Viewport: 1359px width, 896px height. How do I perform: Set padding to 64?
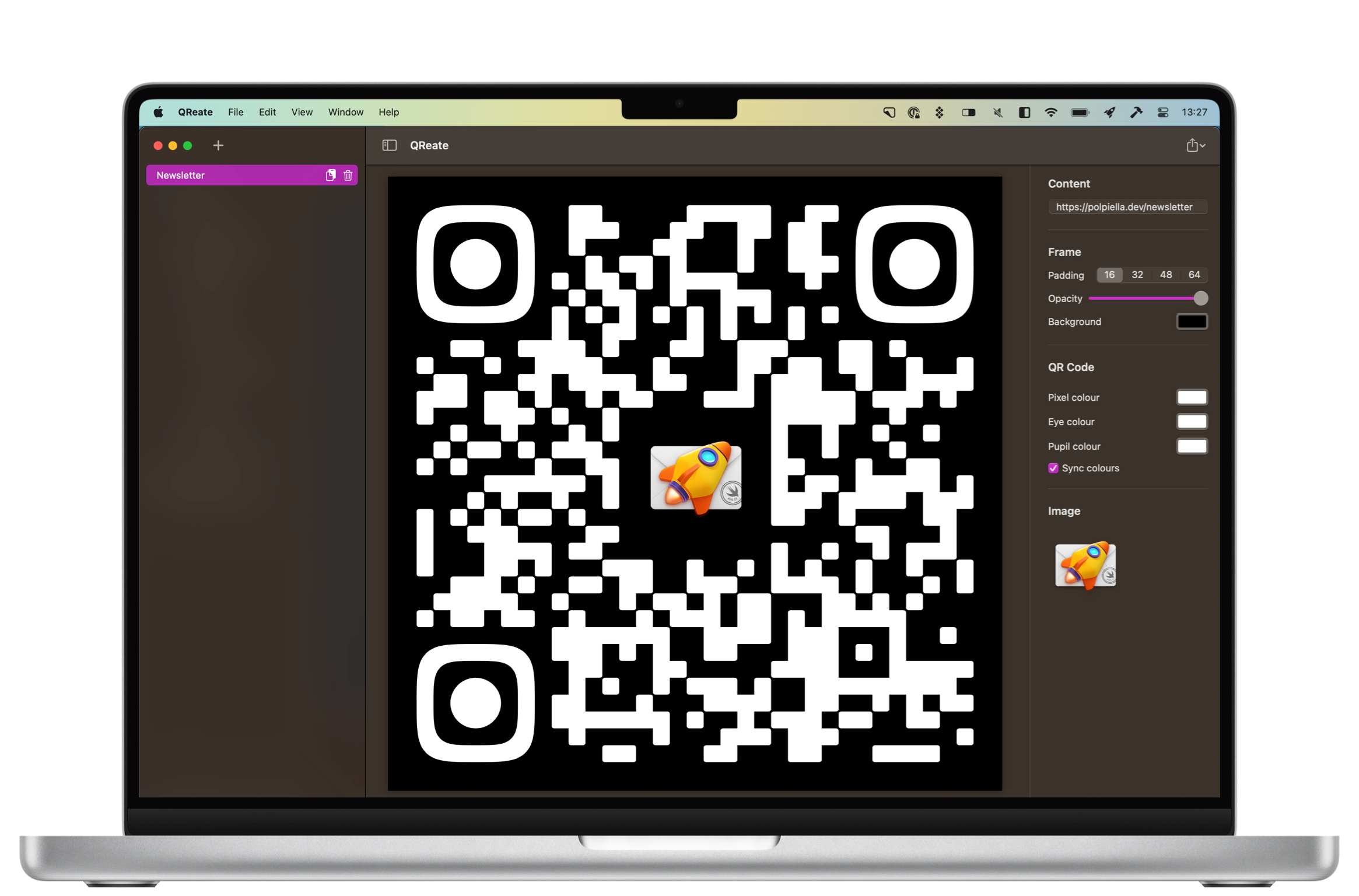[x=1194, y=275]
